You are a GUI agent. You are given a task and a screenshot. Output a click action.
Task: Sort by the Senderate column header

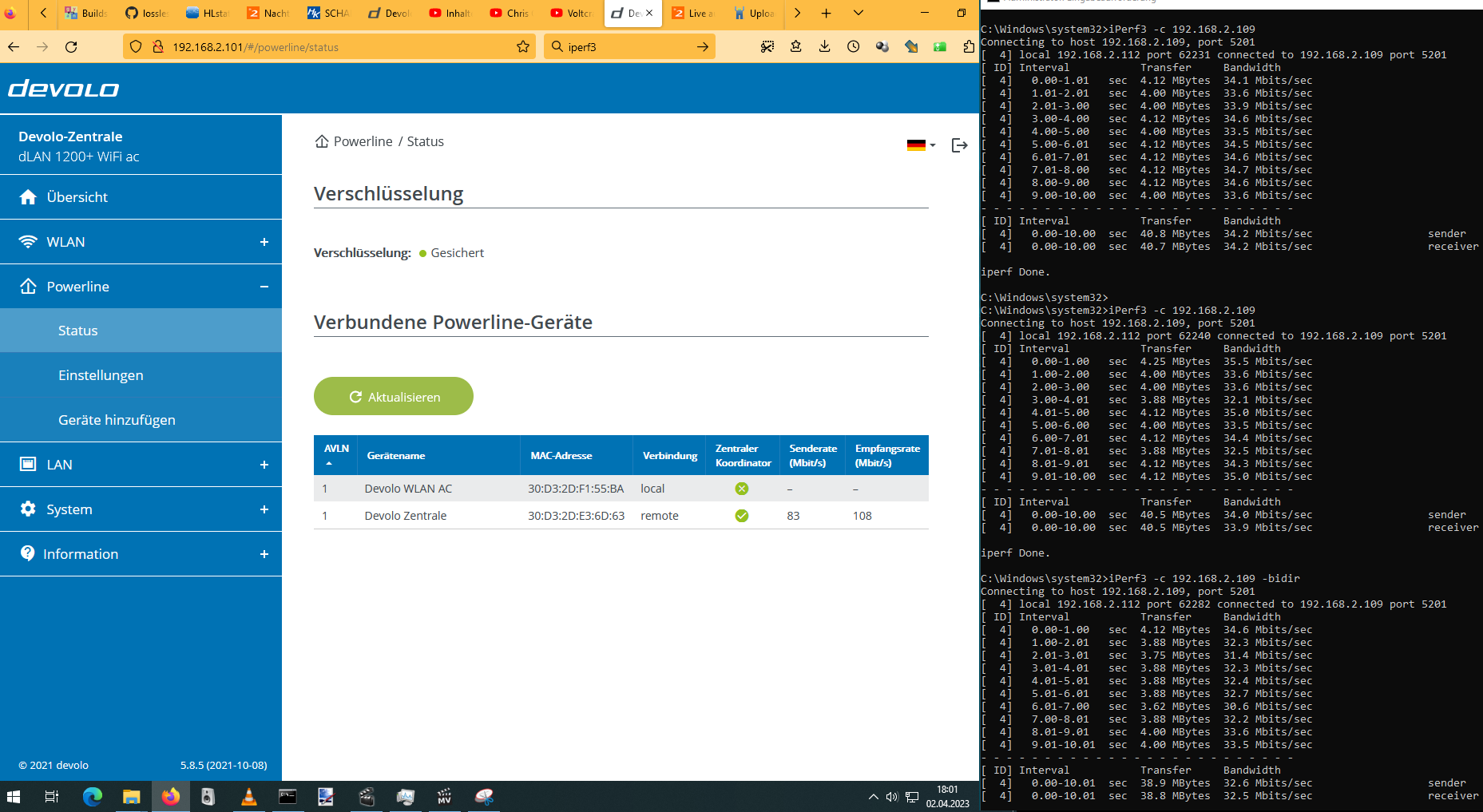pos(813,455)
